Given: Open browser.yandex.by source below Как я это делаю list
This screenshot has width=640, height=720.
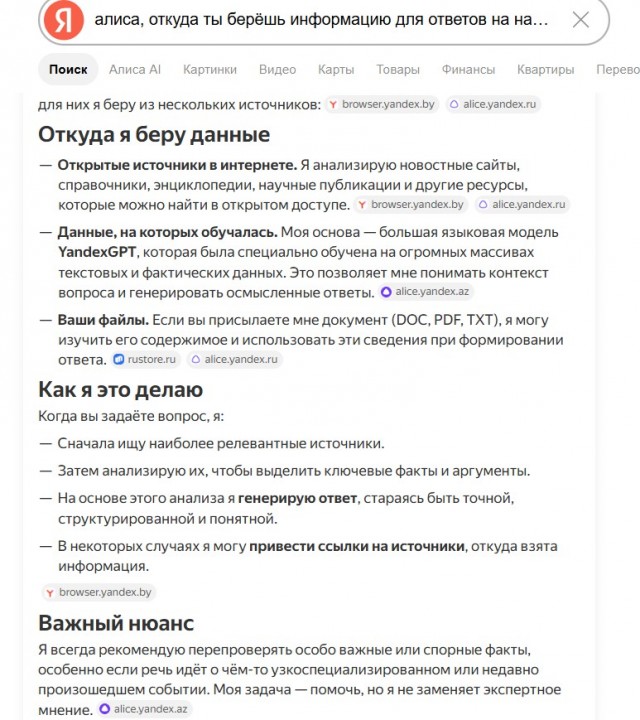Looking at the screenshot, I should pos(99,592).
